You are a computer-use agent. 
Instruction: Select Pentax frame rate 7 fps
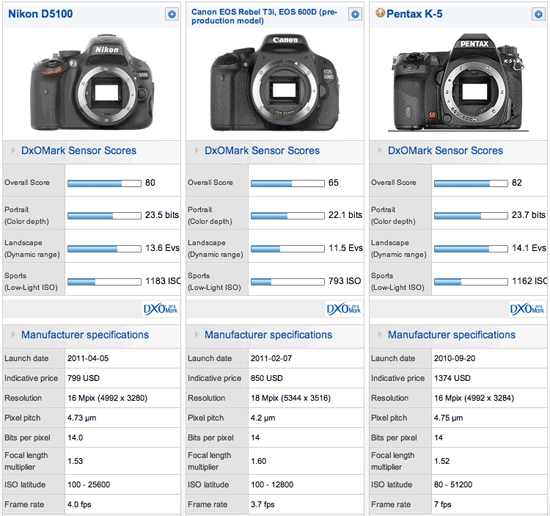point(443,504)
